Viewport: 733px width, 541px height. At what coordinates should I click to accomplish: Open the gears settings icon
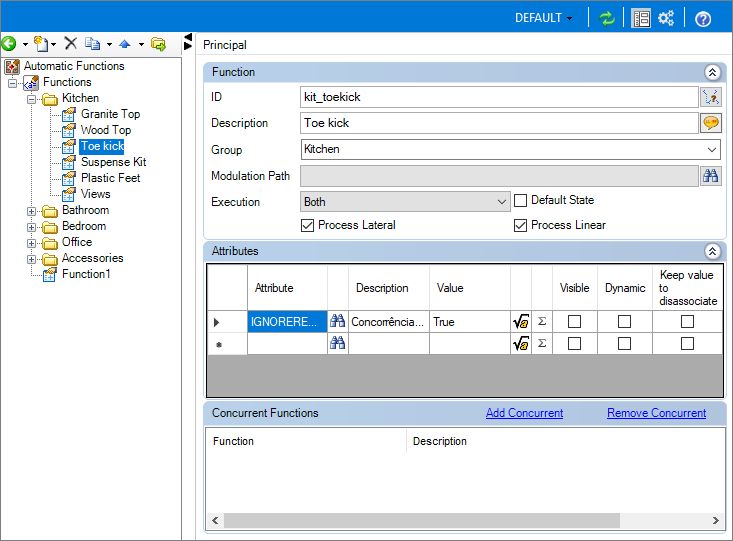pos(666,18)
